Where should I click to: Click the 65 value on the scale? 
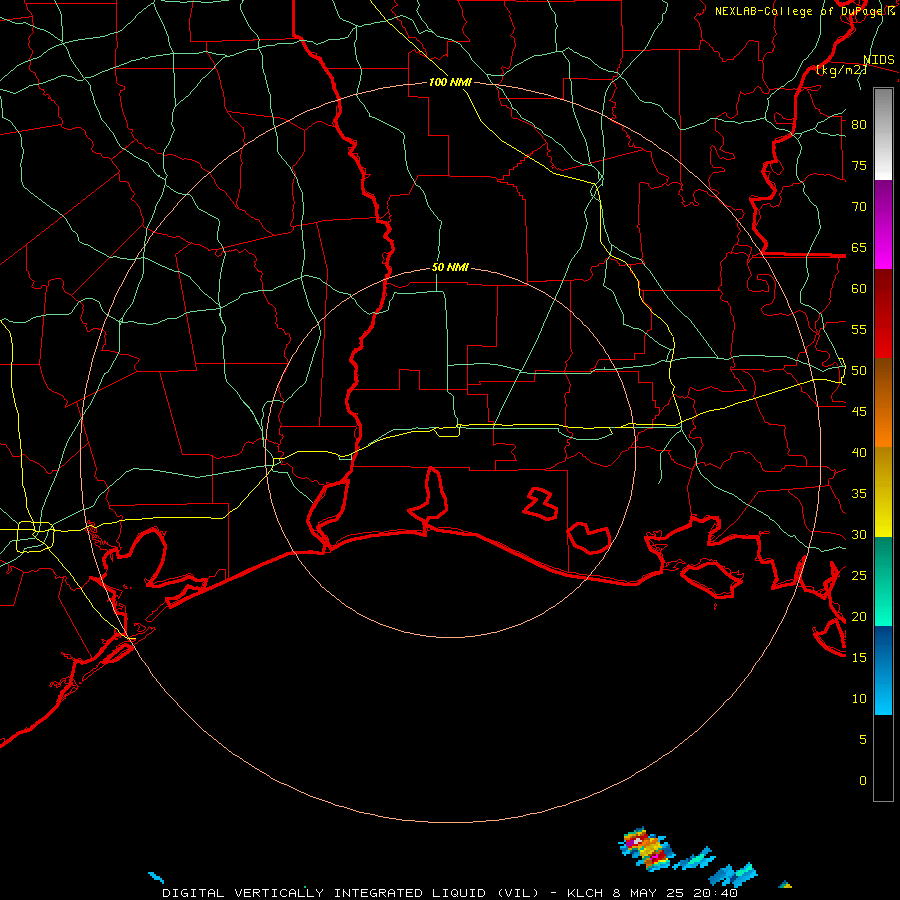(859, 247)
